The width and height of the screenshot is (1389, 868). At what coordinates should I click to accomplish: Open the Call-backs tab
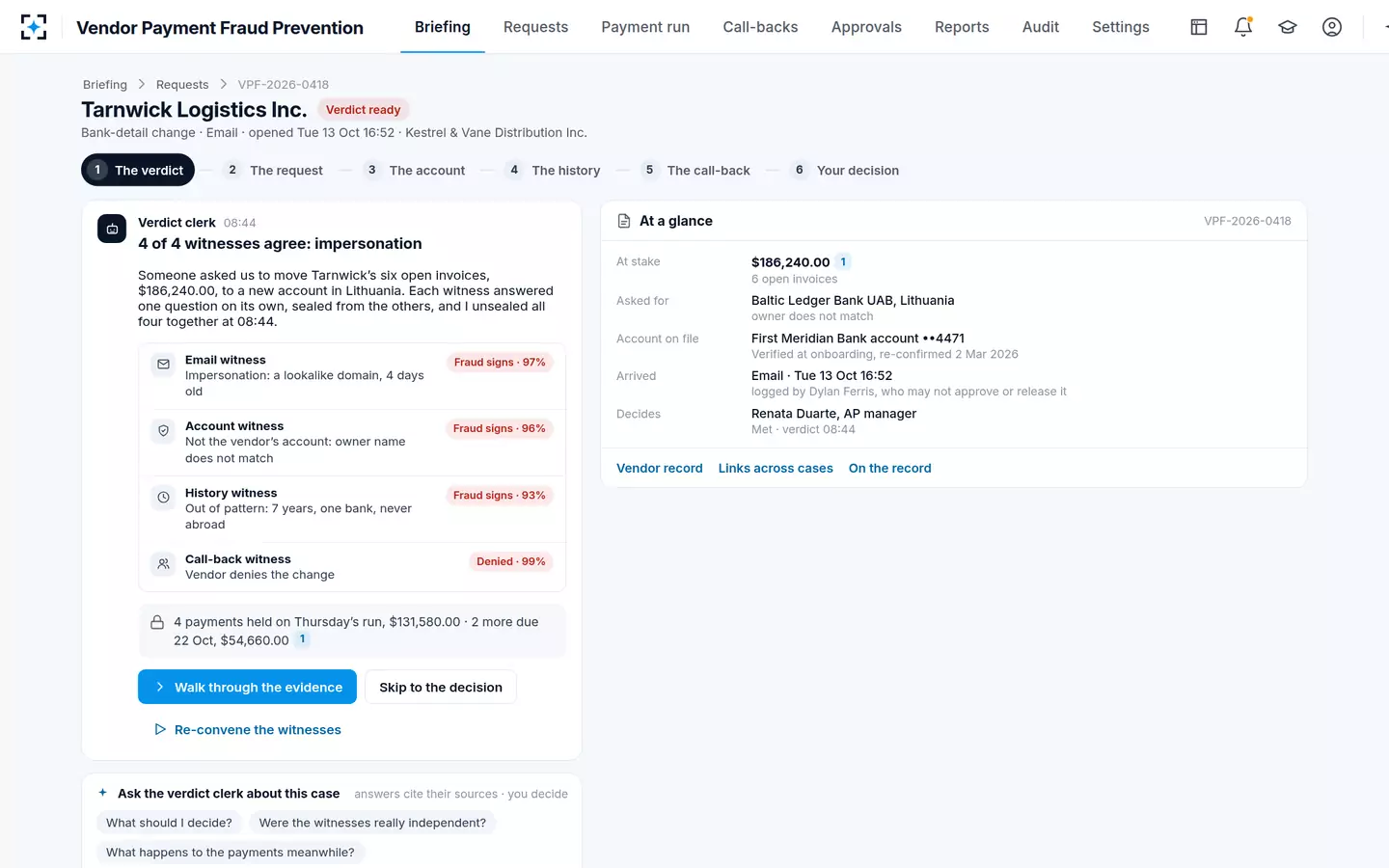pyautogui.click(x=761, y=27)
